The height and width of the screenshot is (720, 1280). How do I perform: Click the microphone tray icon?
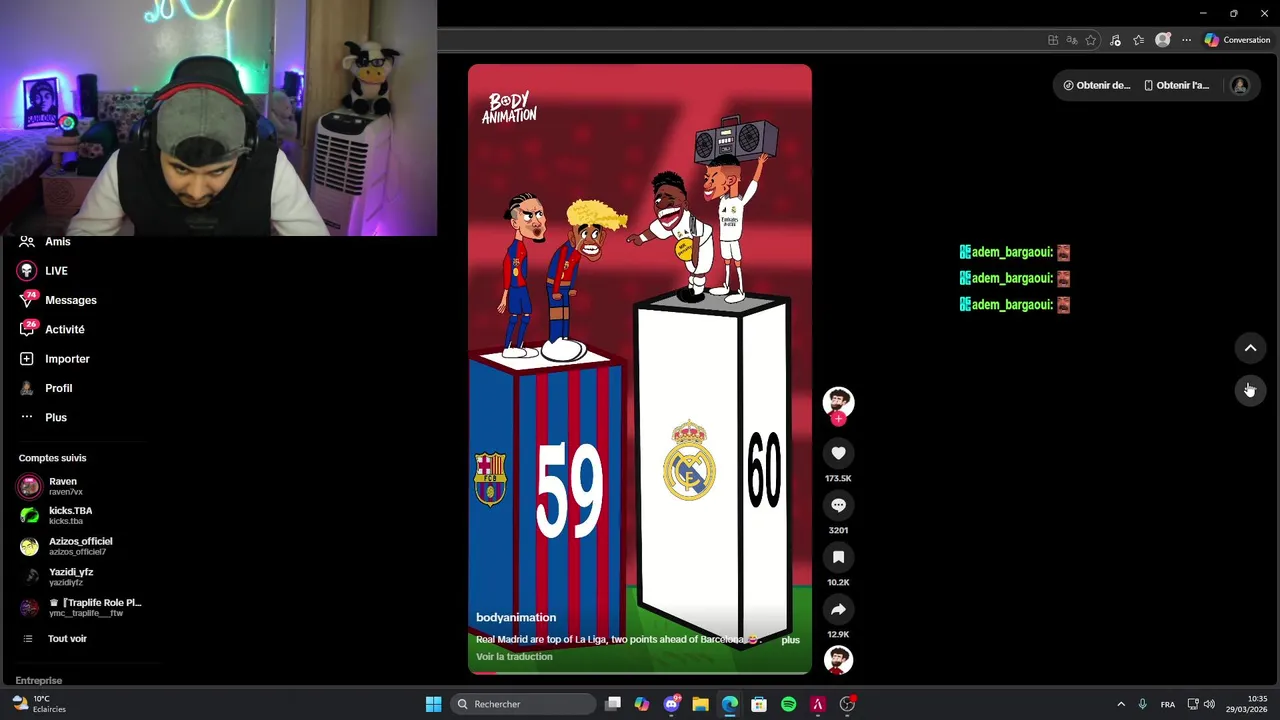point(1142,704)
